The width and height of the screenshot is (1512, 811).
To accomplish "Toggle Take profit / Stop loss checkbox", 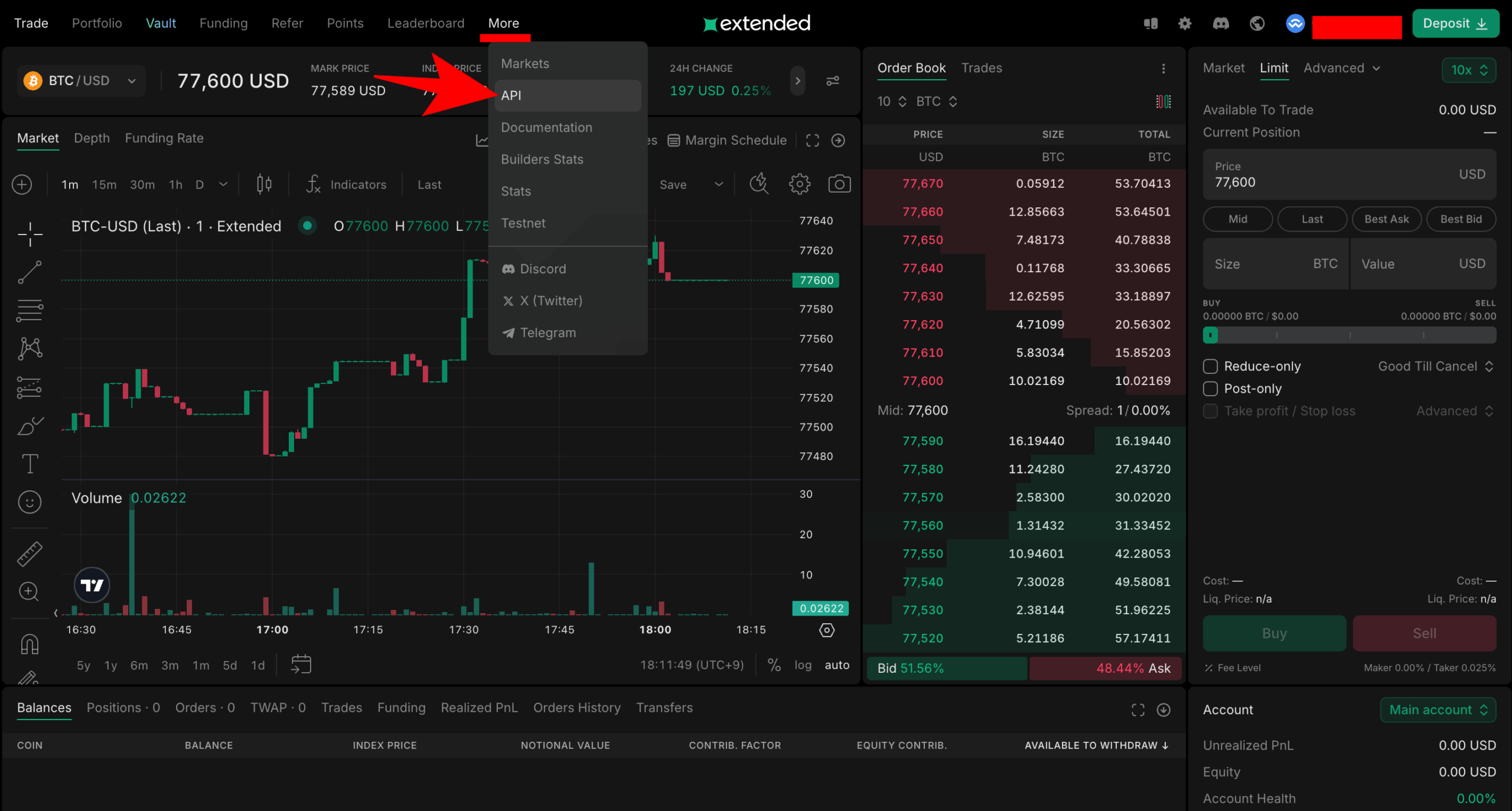I will (1210, 411).
